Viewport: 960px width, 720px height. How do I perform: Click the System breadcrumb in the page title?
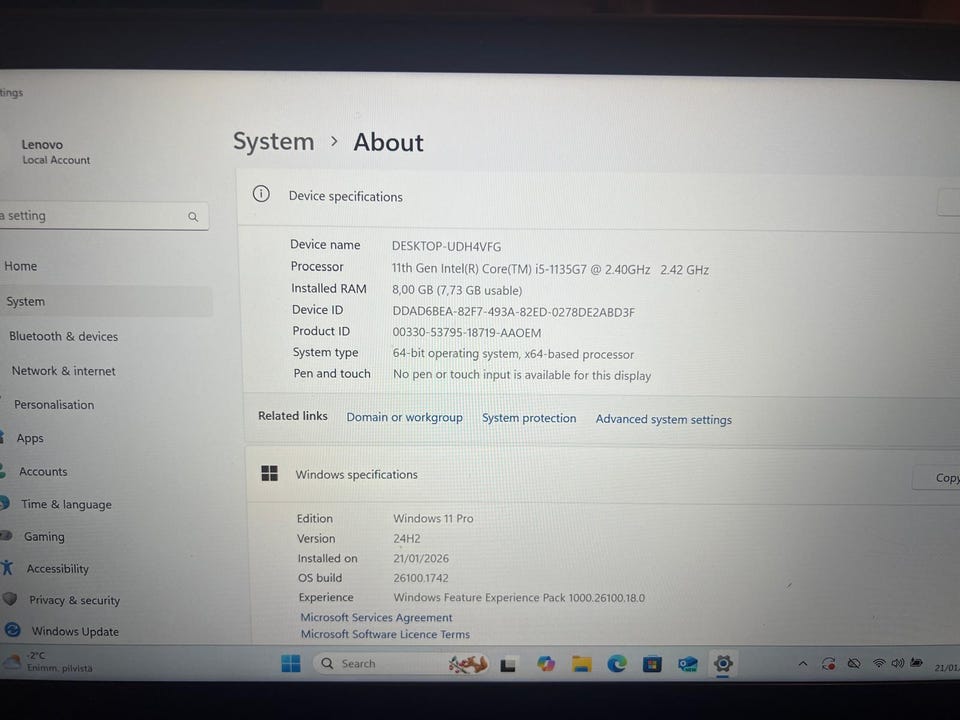click(274, 141)
